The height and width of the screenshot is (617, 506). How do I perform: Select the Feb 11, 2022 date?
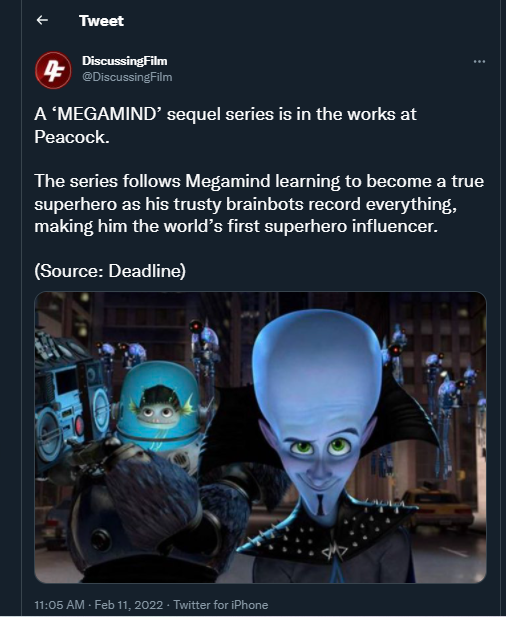pos(129,604)
